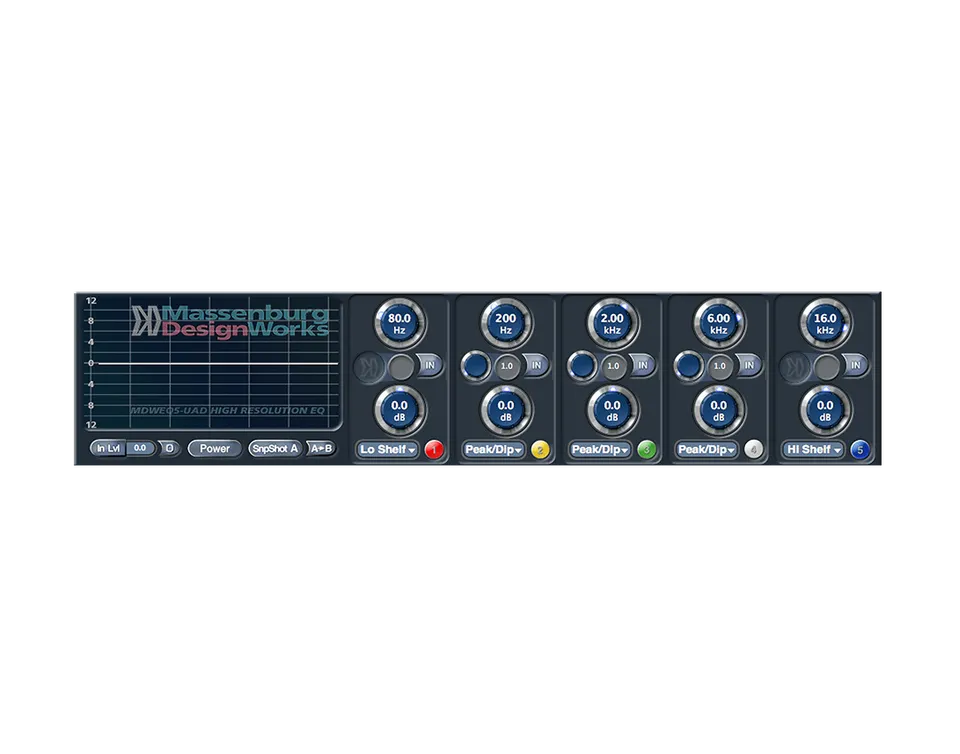Click the blue band 5 button
The image size is (960, 754).
click(x=860, y=450)
